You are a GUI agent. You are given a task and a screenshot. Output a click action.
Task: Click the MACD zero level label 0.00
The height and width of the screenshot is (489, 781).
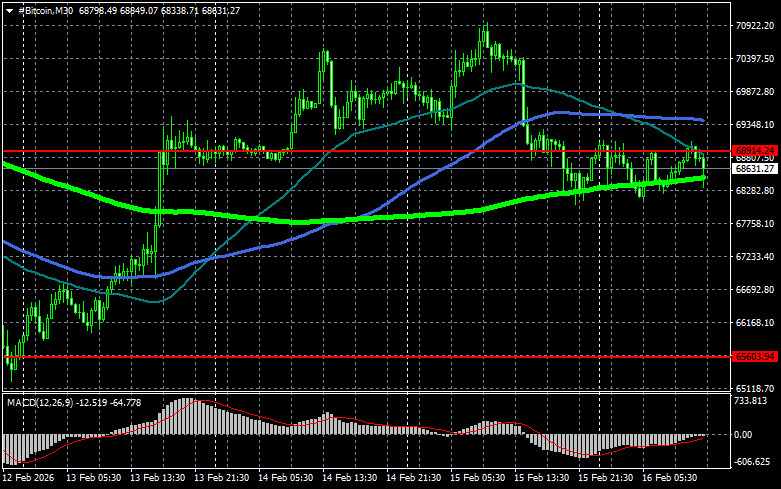(x=743, y=435)
